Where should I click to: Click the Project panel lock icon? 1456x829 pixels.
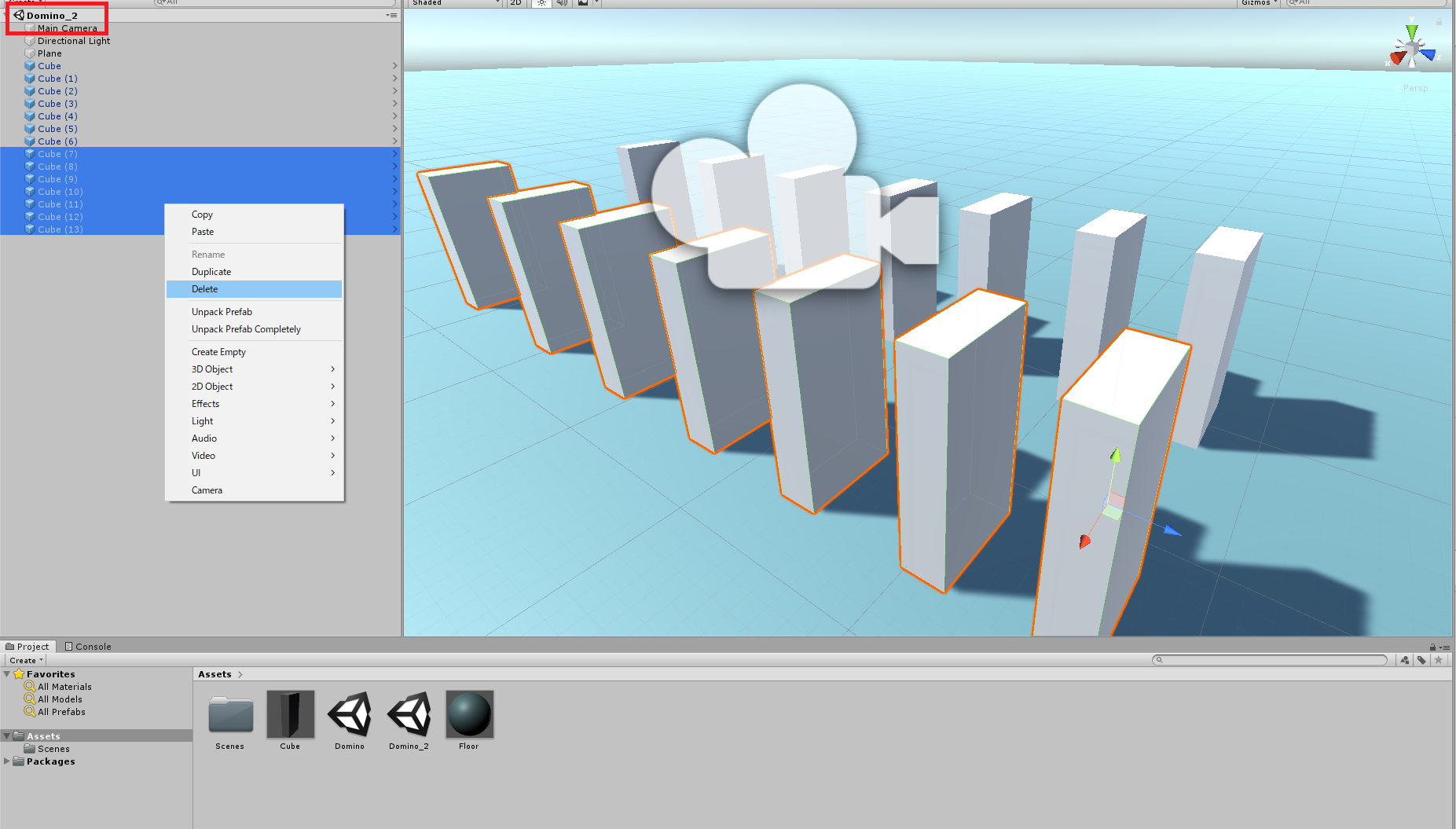[1432, 647]
